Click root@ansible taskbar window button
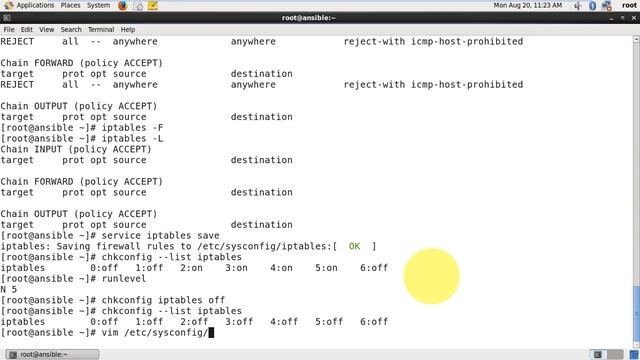The width and height of the screenshot is (640, 360). 52,354
